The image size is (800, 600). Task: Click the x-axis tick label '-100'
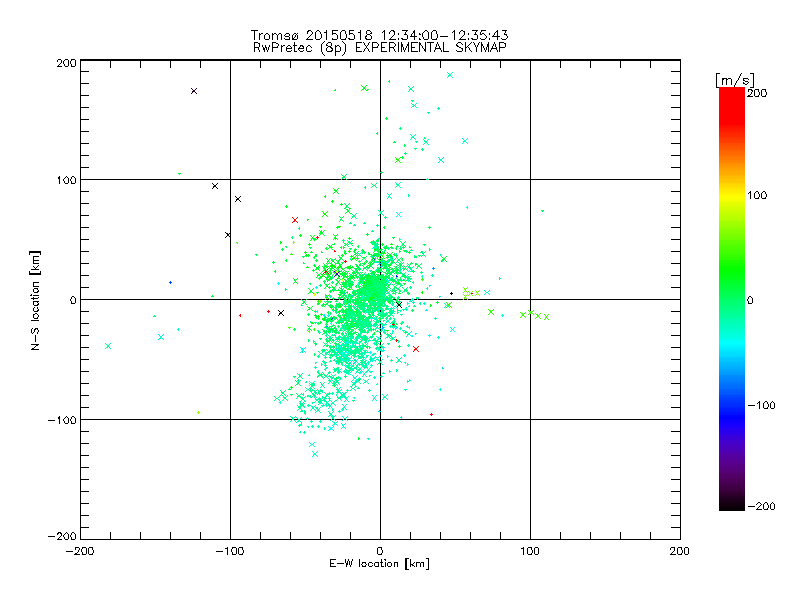point(230,551)
